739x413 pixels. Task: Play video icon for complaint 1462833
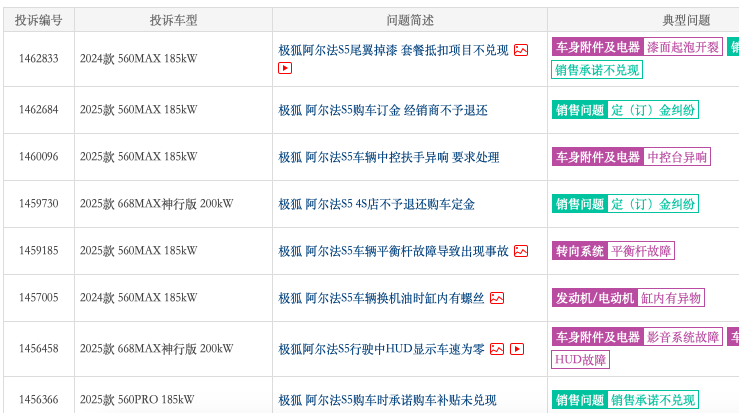point(285,68)
